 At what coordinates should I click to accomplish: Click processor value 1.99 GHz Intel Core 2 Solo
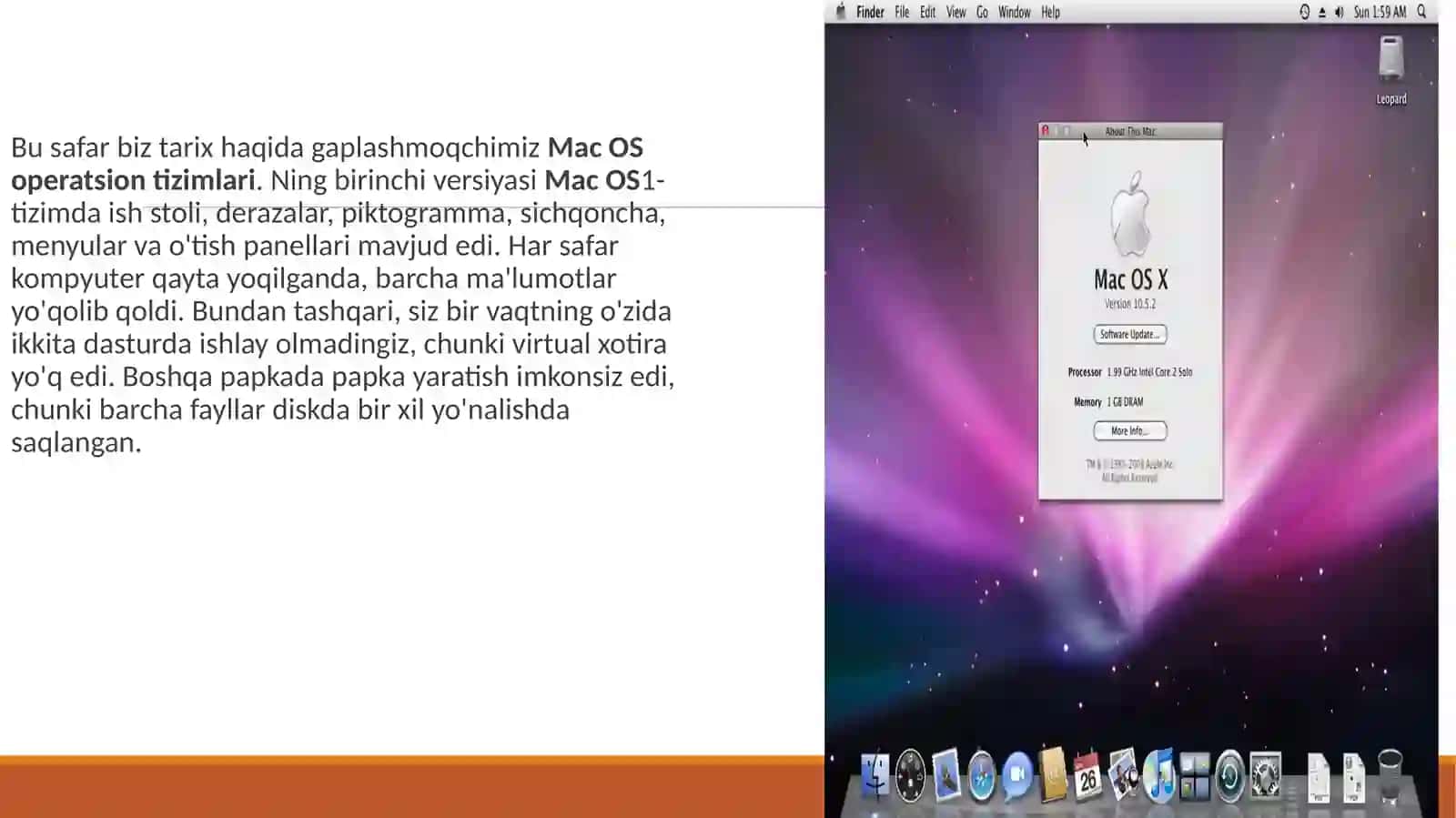tap(1149, 372)
